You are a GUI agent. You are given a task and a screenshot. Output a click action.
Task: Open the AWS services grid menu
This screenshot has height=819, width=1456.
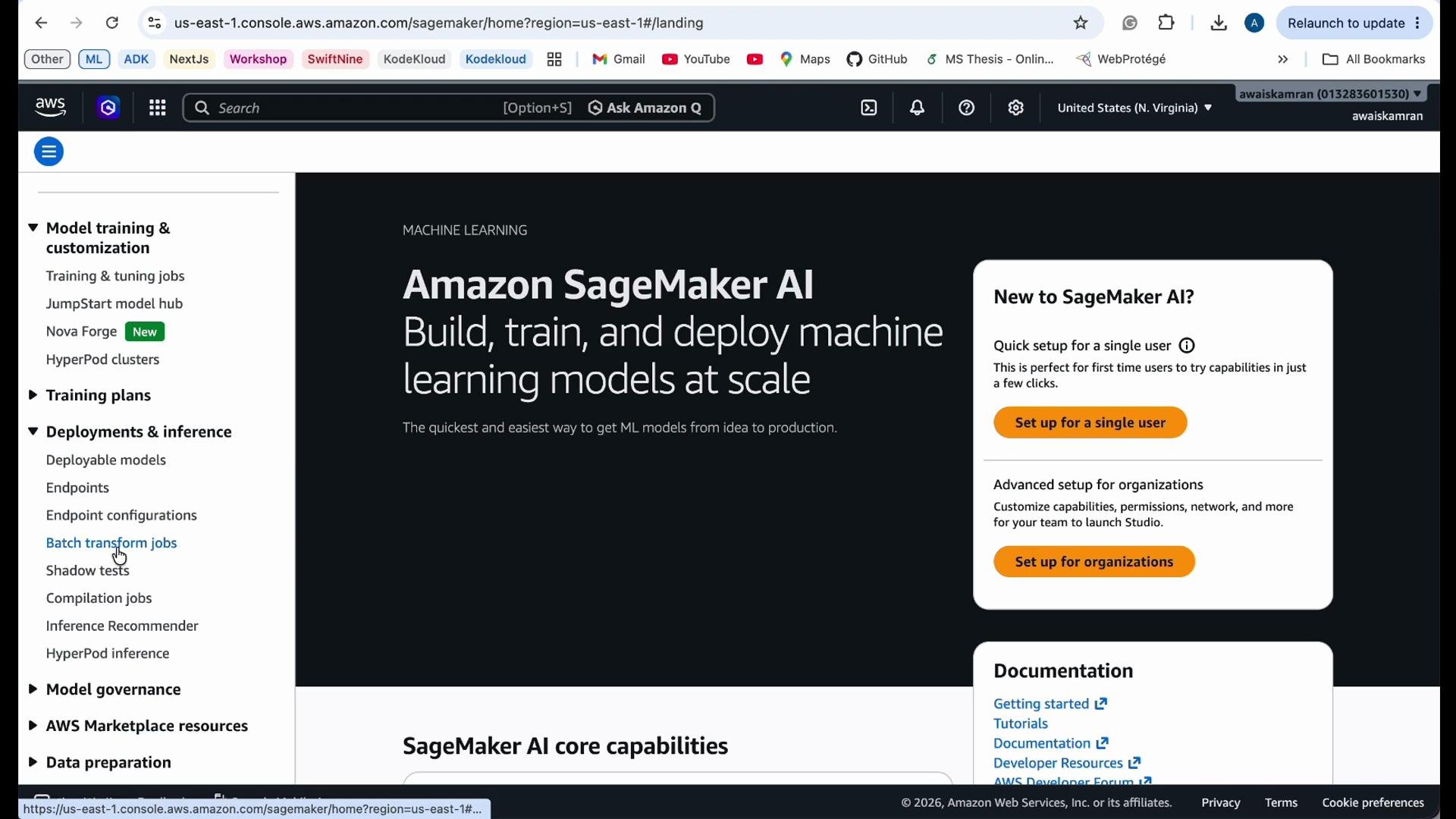click(158, 108)
